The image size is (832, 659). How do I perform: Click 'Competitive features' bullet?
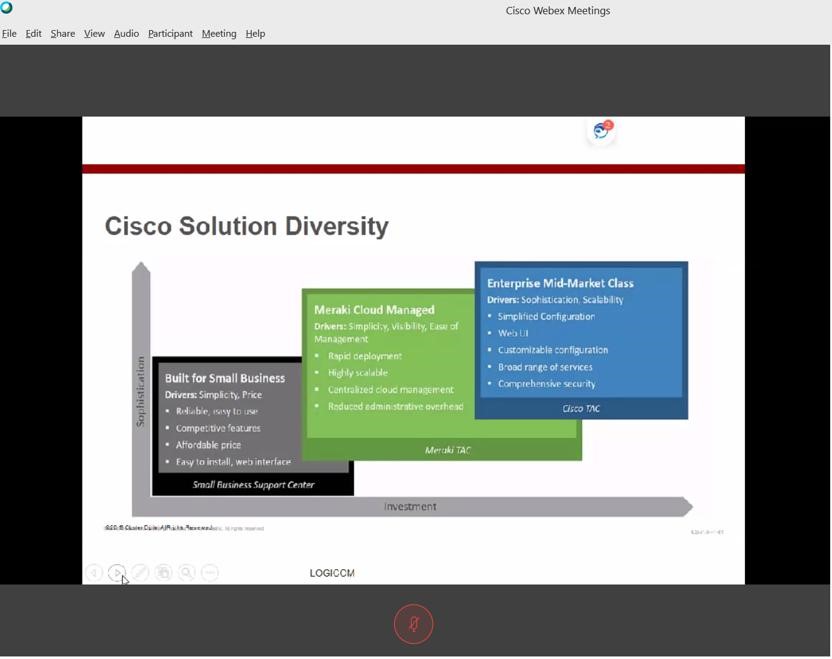(218, 428)
